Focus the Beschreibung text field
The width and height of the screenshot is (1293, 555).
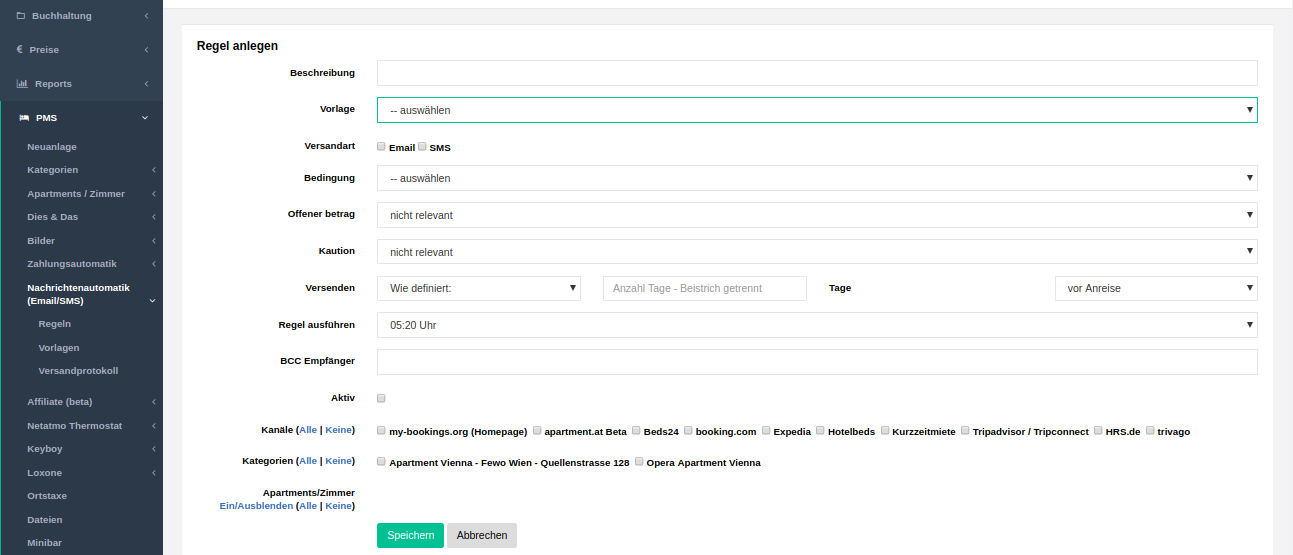coord(817,73)
